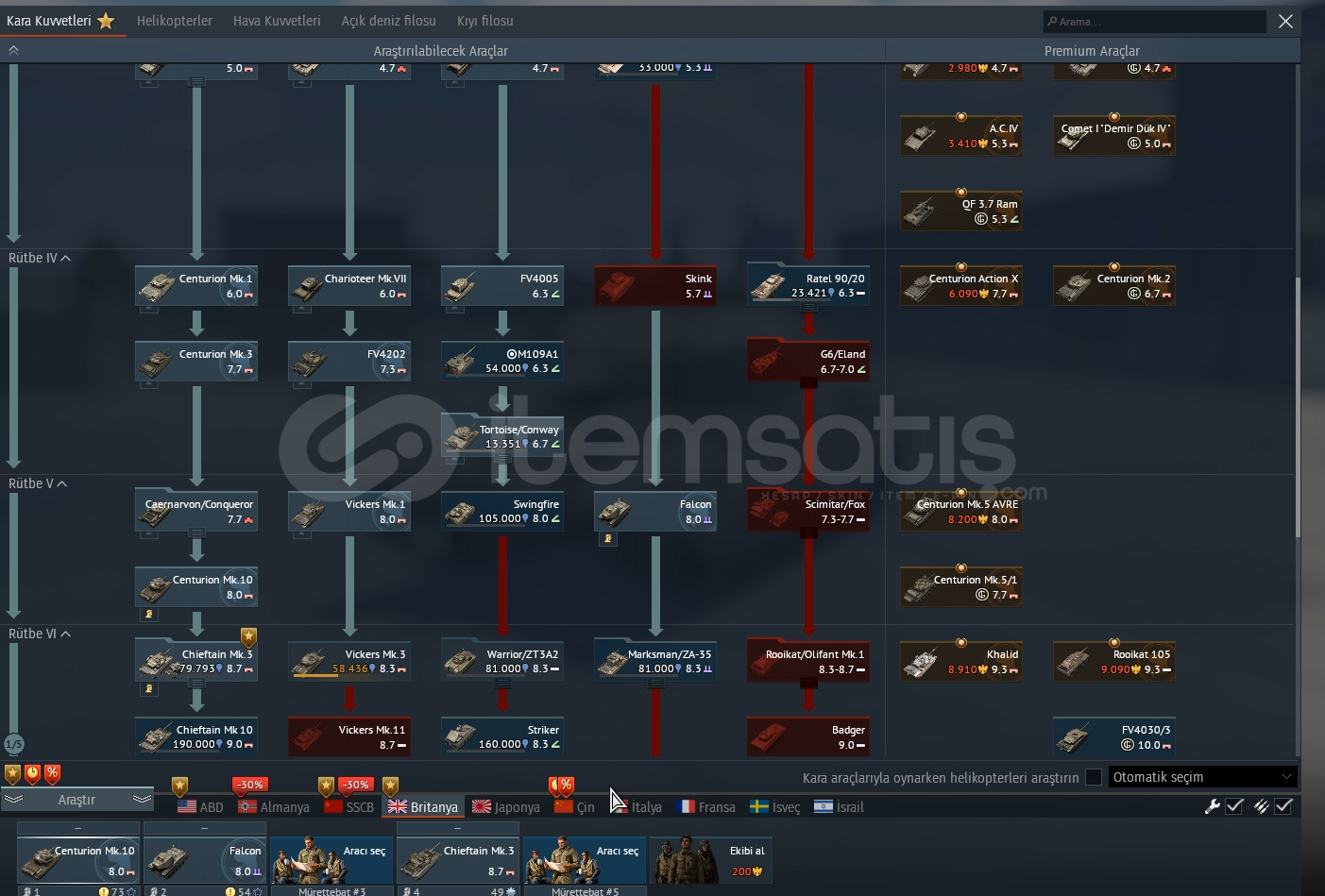Select the Badger vehicle
Viewport: 1325px width, 896px height.
[808, 737]
